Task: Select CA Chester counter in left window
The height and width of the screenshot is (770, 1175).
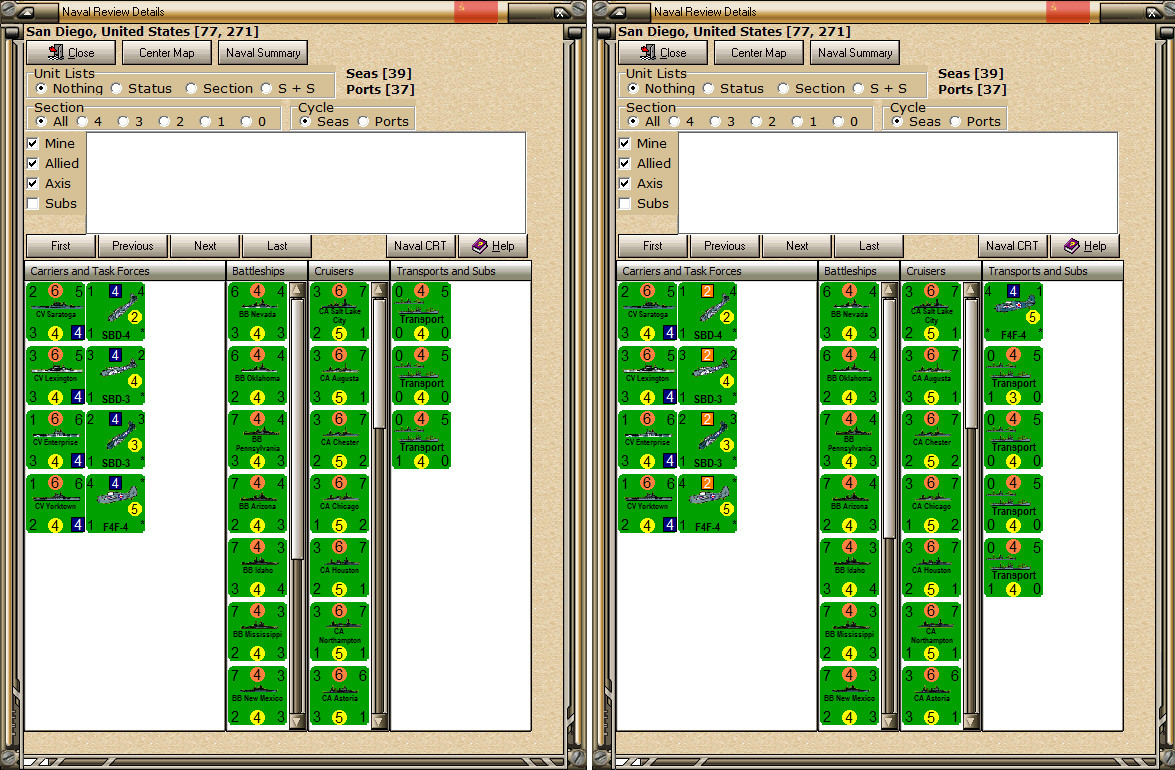Action: coord(339,440)
